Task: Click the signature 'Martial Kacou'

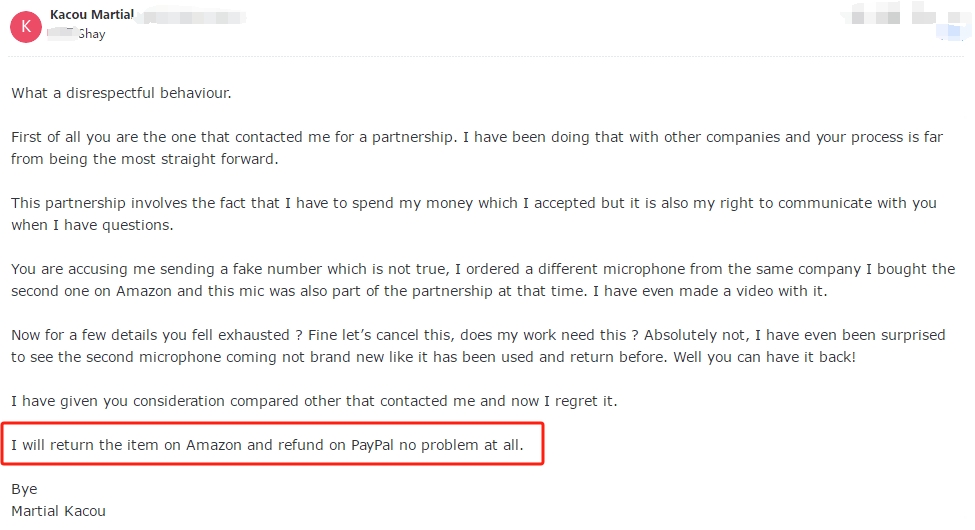Action: point(58,511)
